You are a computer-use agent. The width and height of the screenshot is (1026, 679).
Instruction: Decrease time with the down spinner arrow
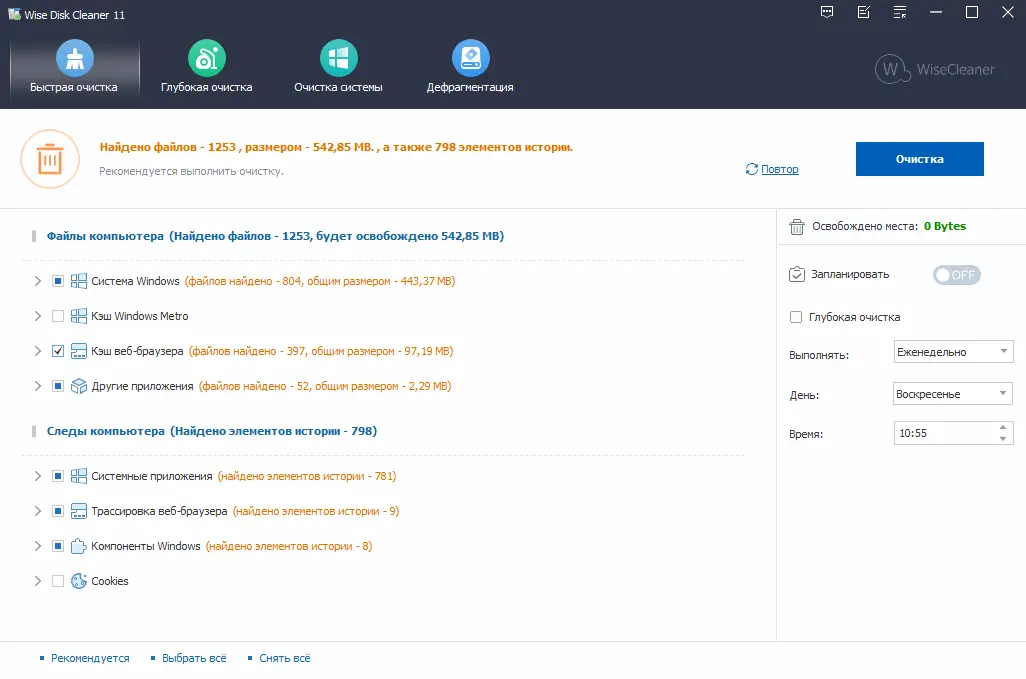click(1003, 439)
